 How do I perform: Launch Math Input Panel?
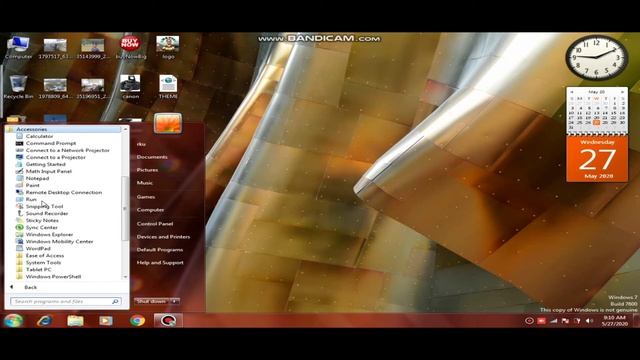click(x=49, y=171)
